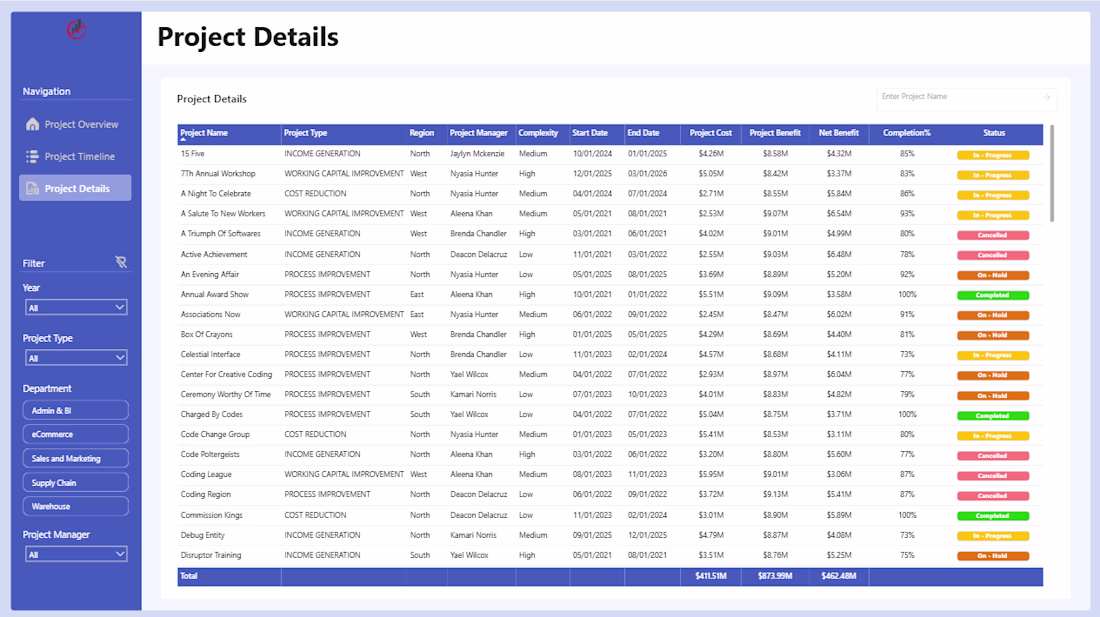This screenshot has width=1100, height=617.
Task: Click In-Progress status badge for 15 Five
Action: pyautogui.click(x=993, y=155)
